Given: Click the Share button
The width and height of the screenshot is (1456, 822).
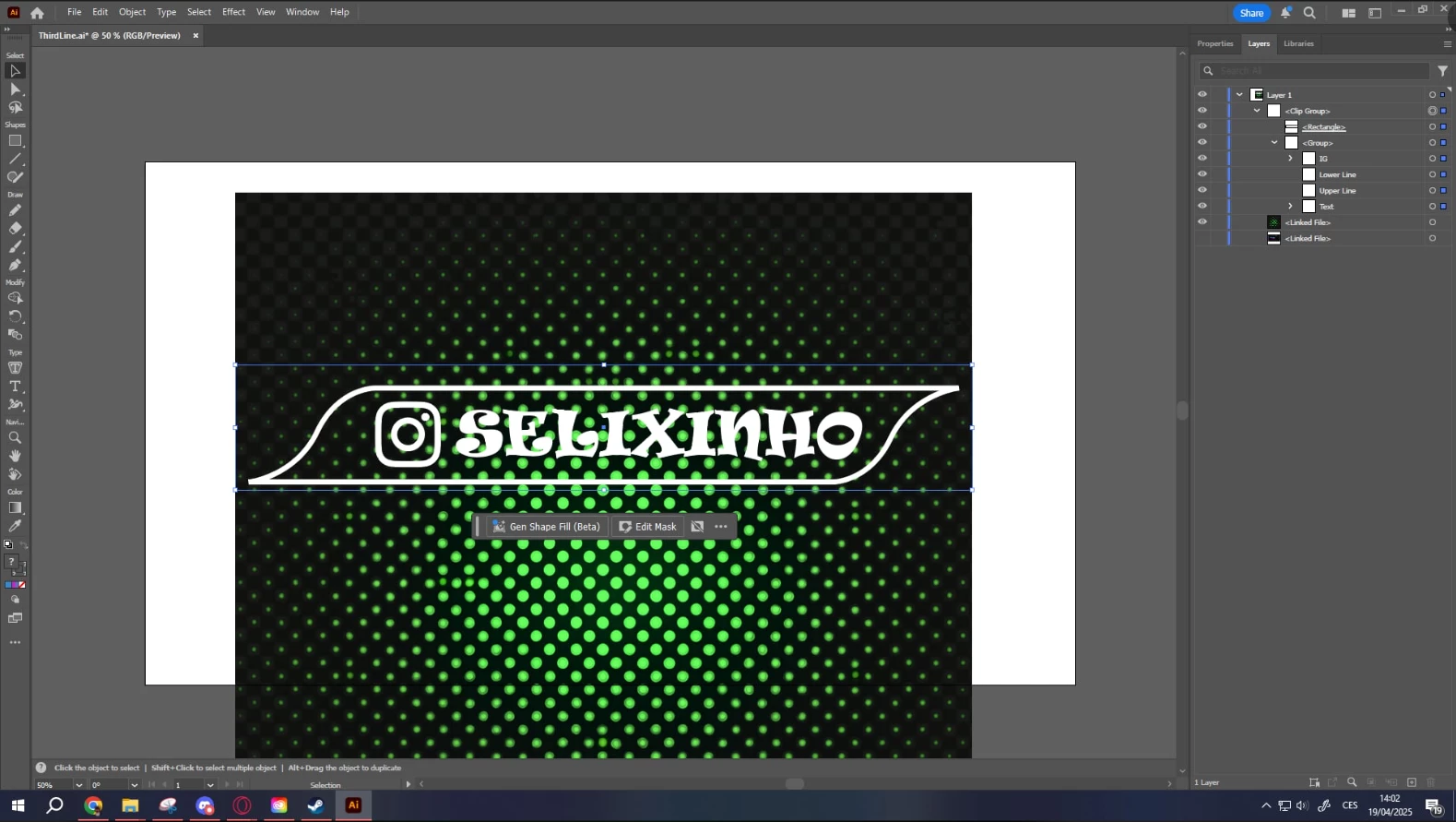Looking at the screenshot, I should tap(1251, 13).
